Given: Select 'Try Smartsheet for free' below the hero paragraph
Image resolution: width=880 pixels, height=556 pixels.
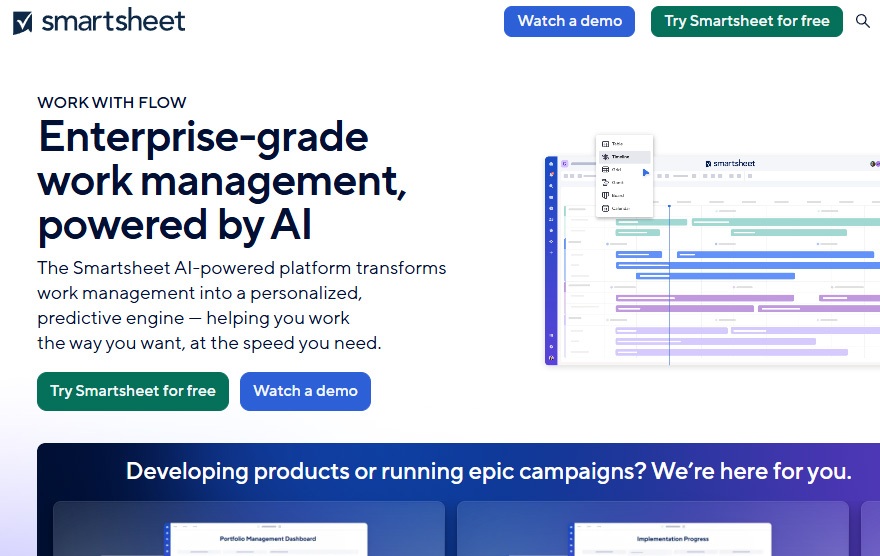Looking at the screenshot, I should pyautogui.click(x=133, y=391).
